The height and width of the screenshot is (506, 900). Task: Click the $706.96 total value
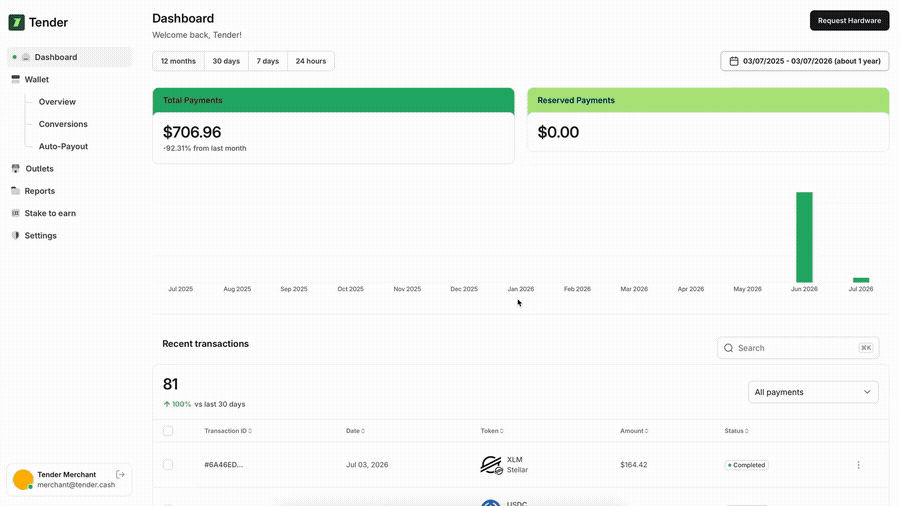(192, 132)
